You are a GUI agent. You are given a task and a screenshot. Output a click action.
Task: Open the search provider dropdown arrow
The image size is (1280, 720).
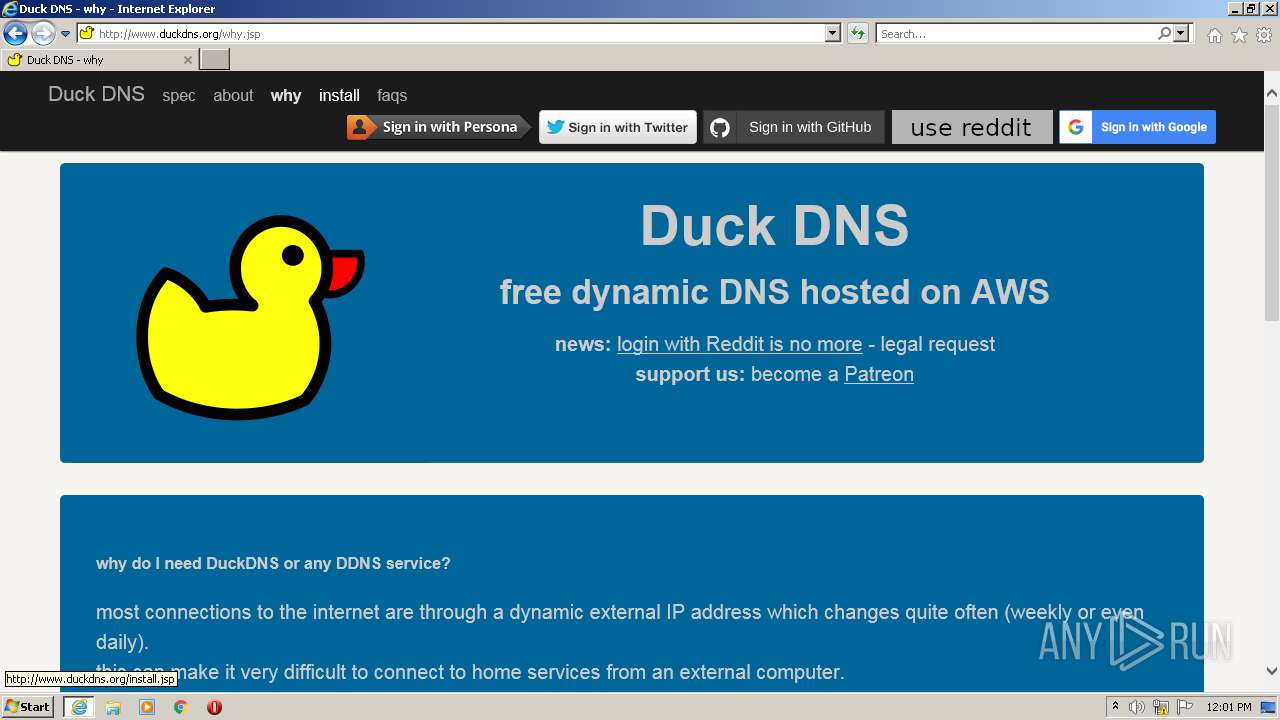coord(1182,33)
